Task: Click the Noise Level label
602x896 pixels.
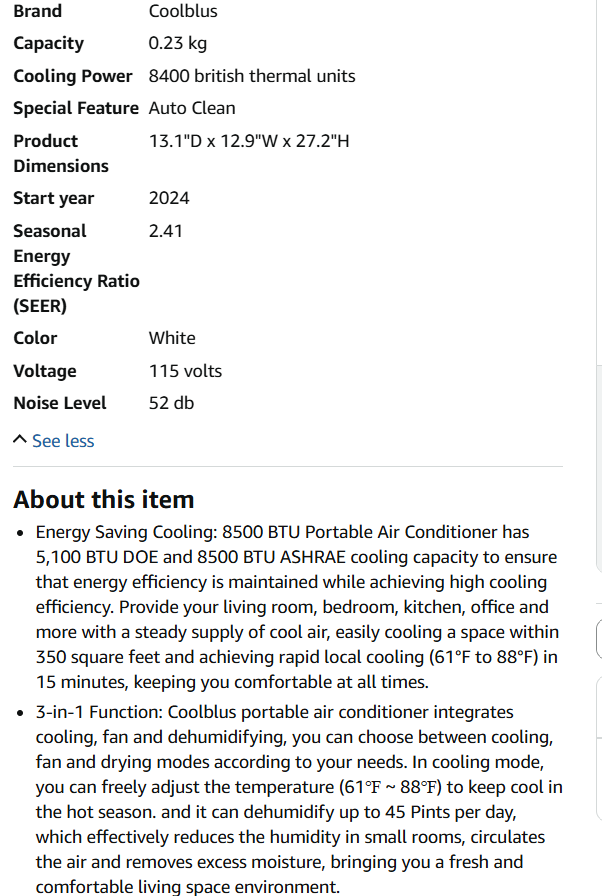Action: pos(60,403)
